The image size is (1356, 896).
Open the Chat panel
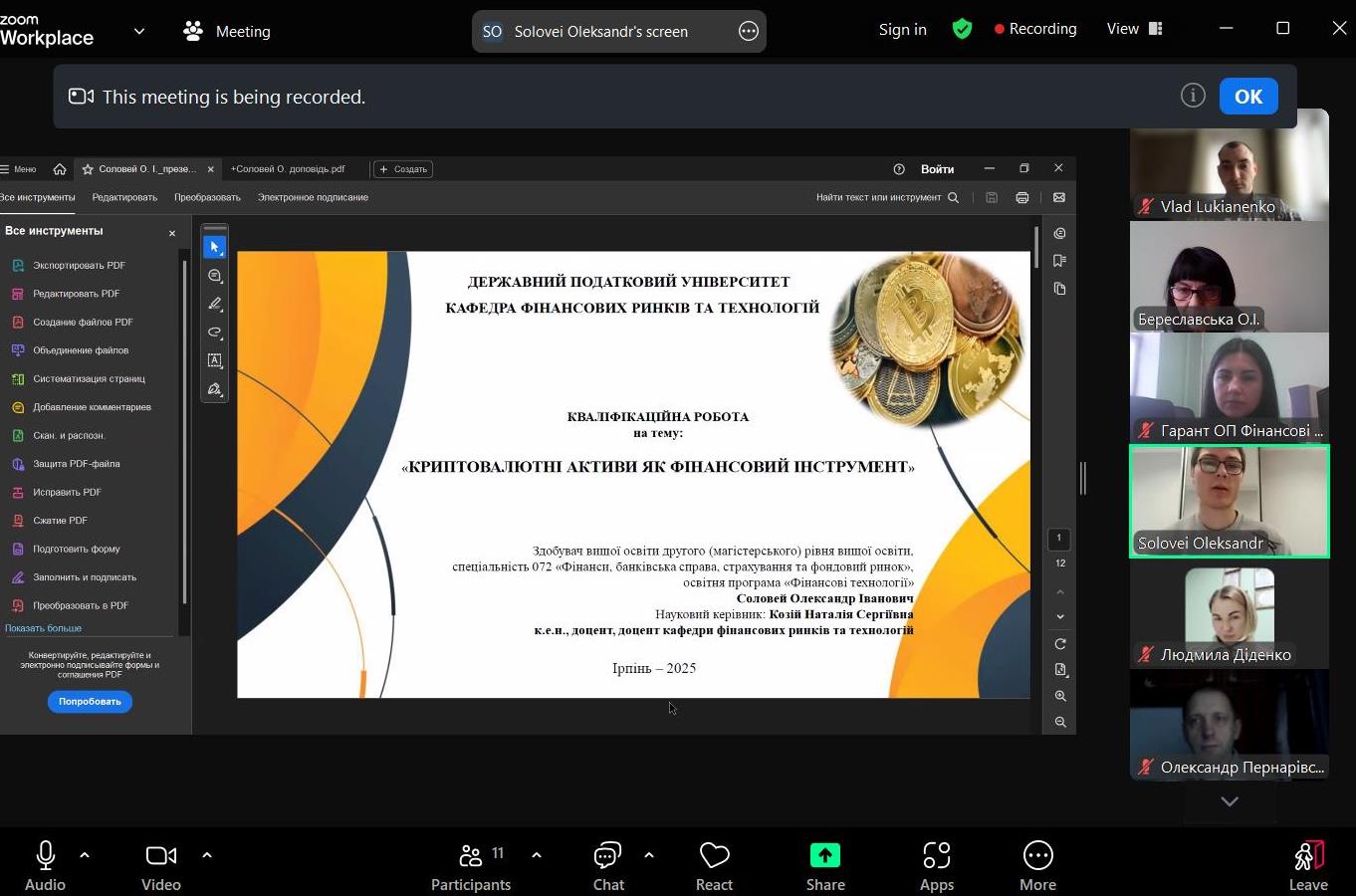click(608, 867)
